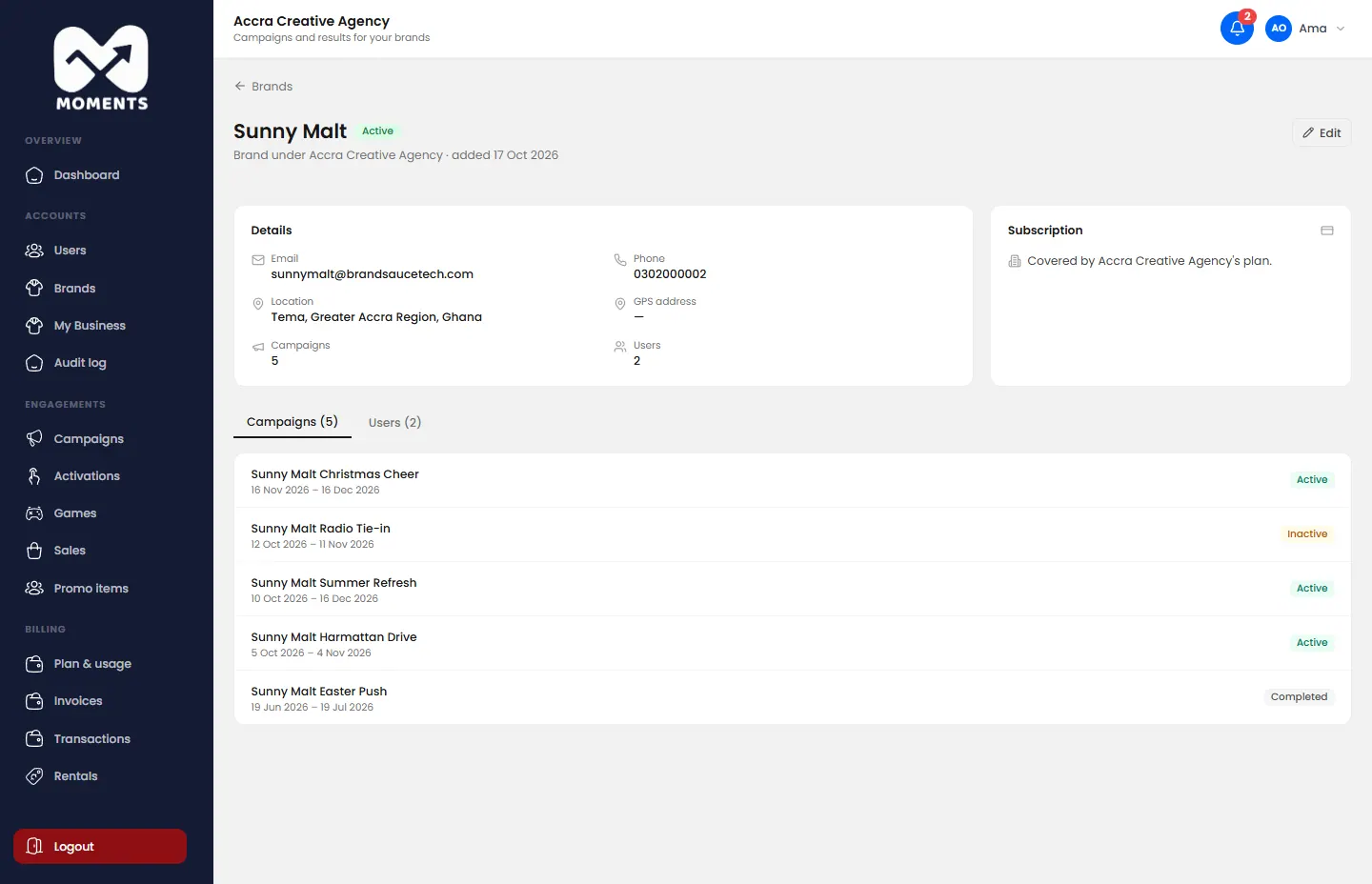Edit the Sunny Malt brand
Image resolution: width=1372 pixels, height=884 pixels.
tap(1322, 132)
